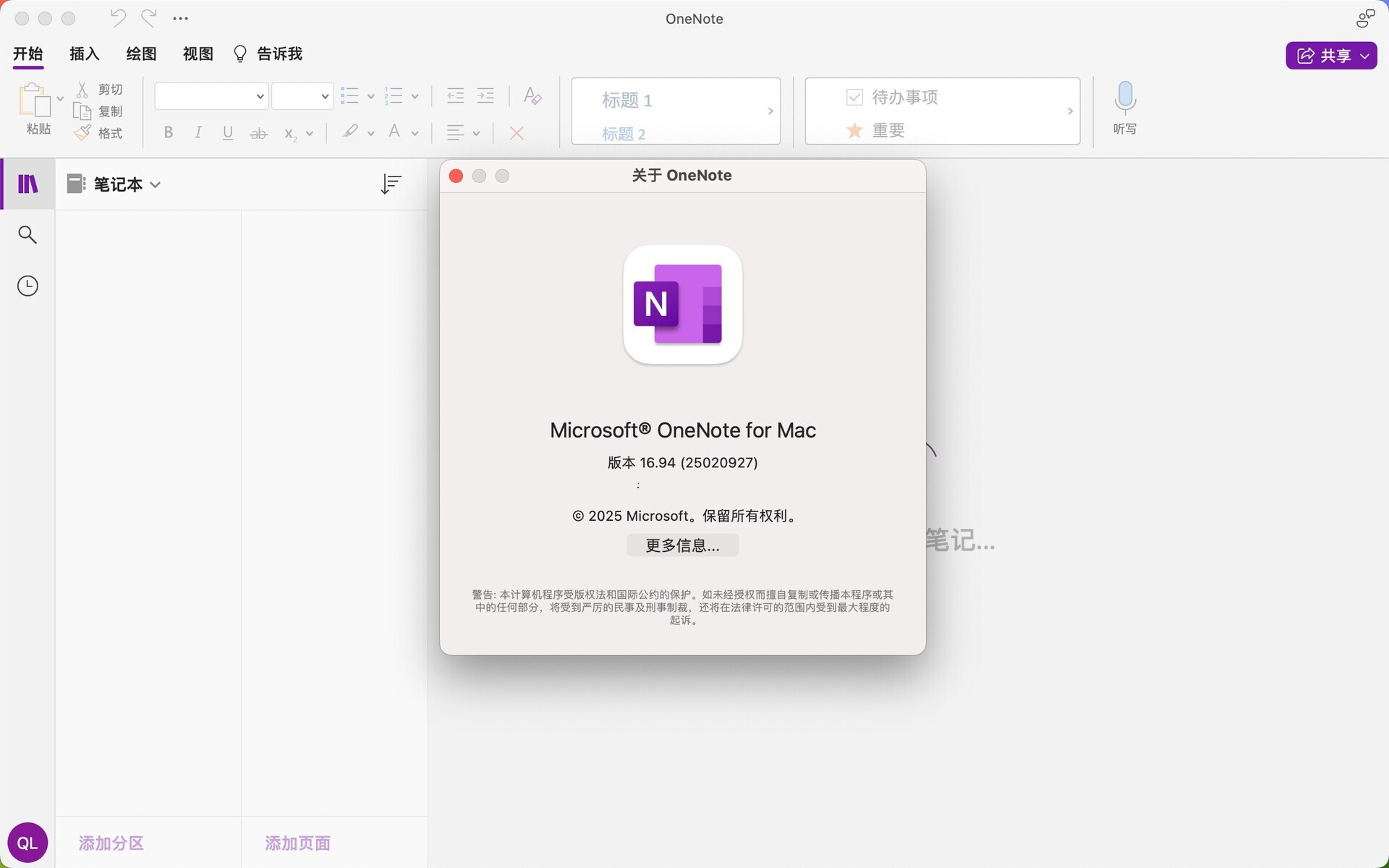The height and width of the screenshot is (868, 1389).
Task: Click 添加分区 to add section
Action: 111,843
